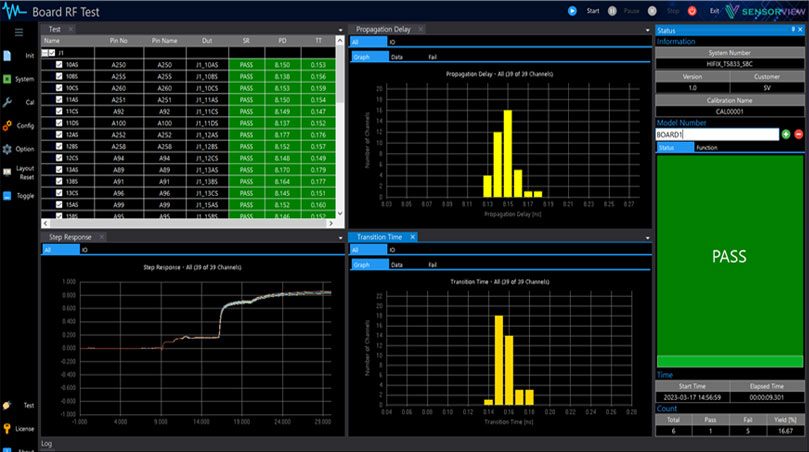The image size is (809, 452).
Task: Select the Propagation Delay tab
Action: pos(383,29)
